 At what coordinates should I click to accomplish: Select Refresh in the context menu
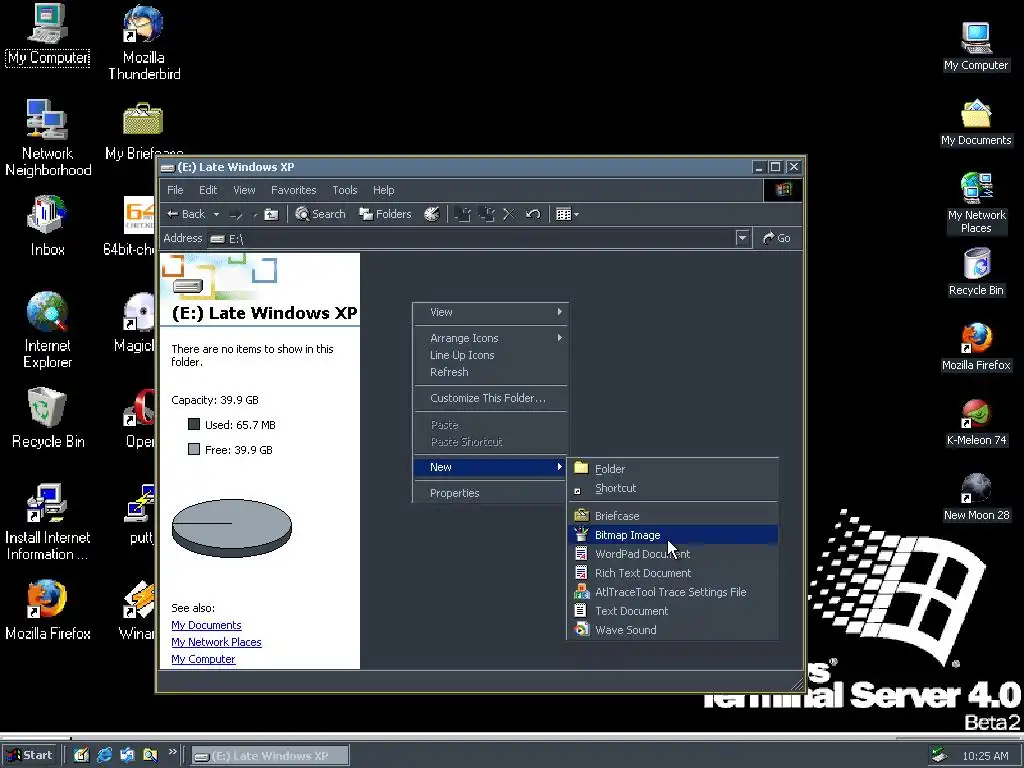coord(490,372)
